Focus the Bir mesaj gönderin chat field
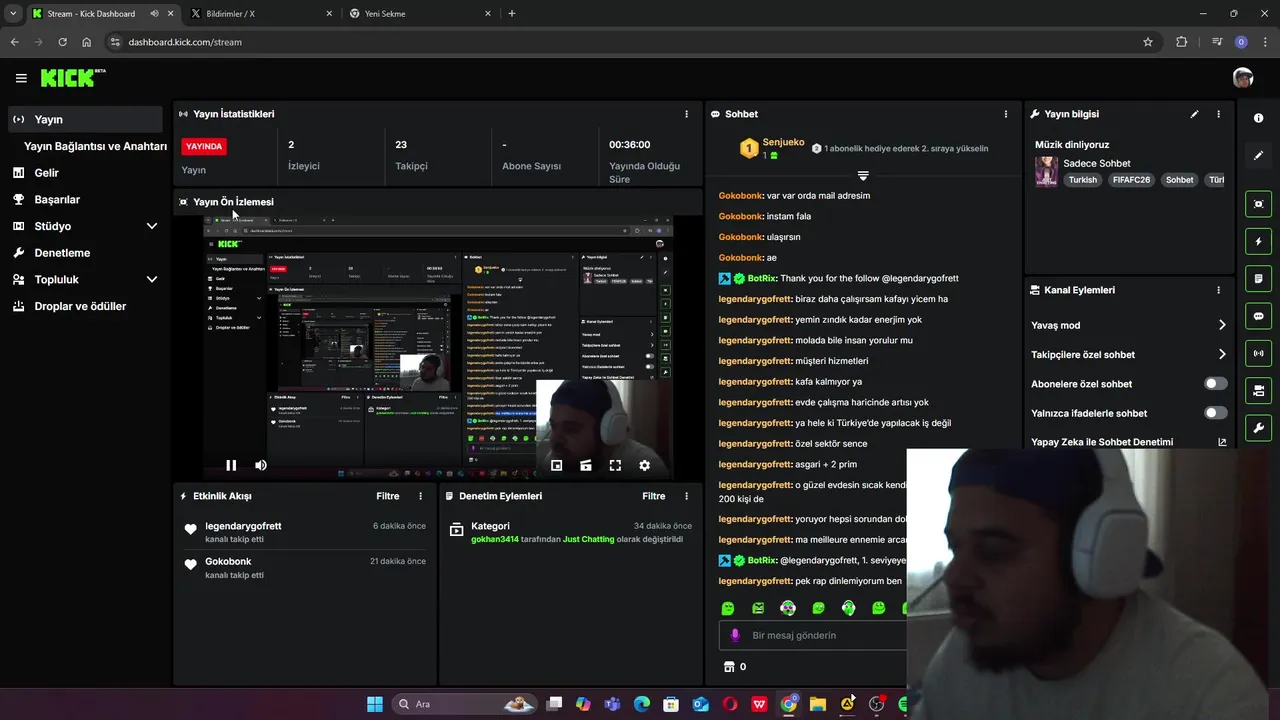Screen dimensions: 1280x720 [812, 635]
